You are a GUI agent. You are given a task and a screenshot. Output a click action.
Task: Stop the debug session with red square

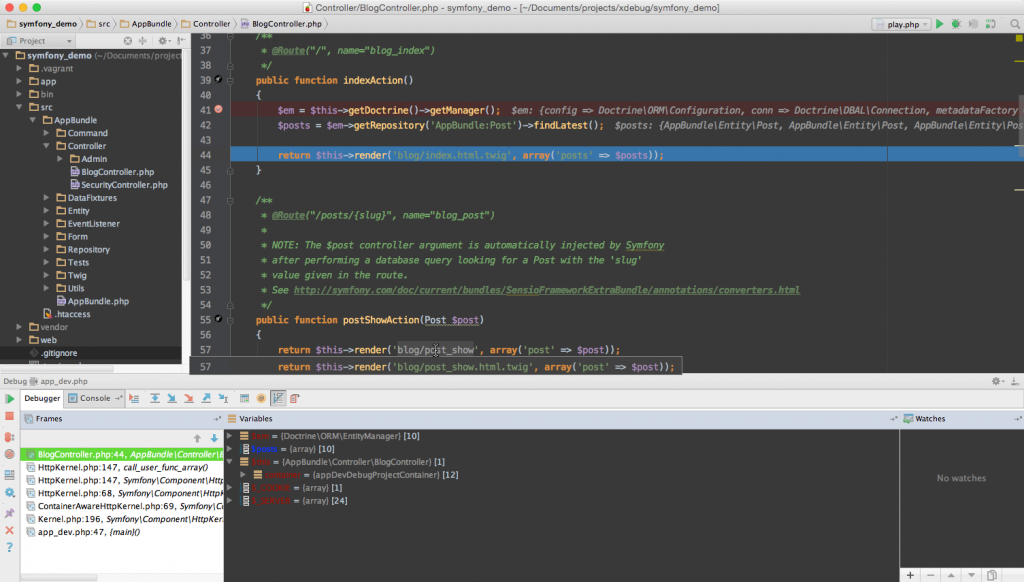click(9, 416)
